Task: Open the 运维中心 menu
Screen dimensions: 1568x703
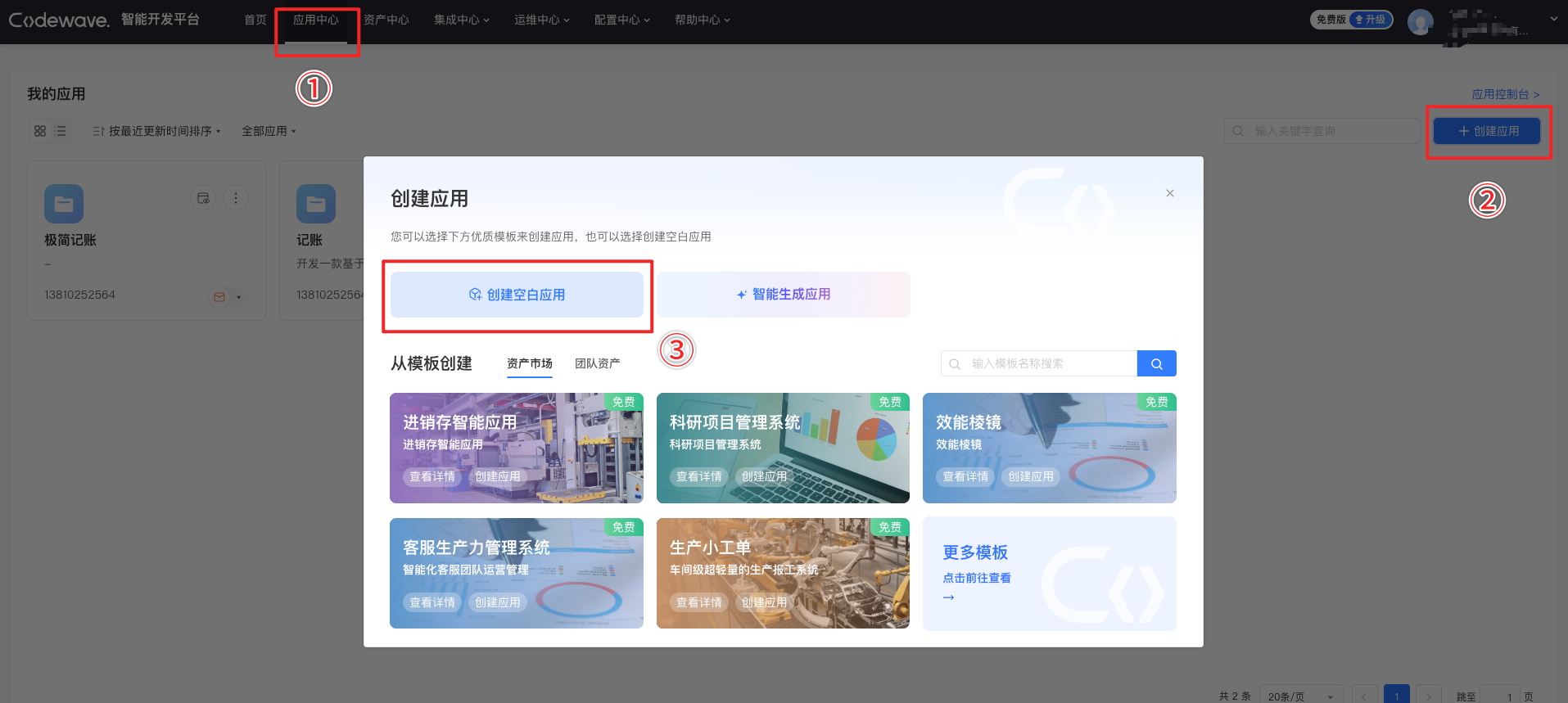Action: point(541,20)
